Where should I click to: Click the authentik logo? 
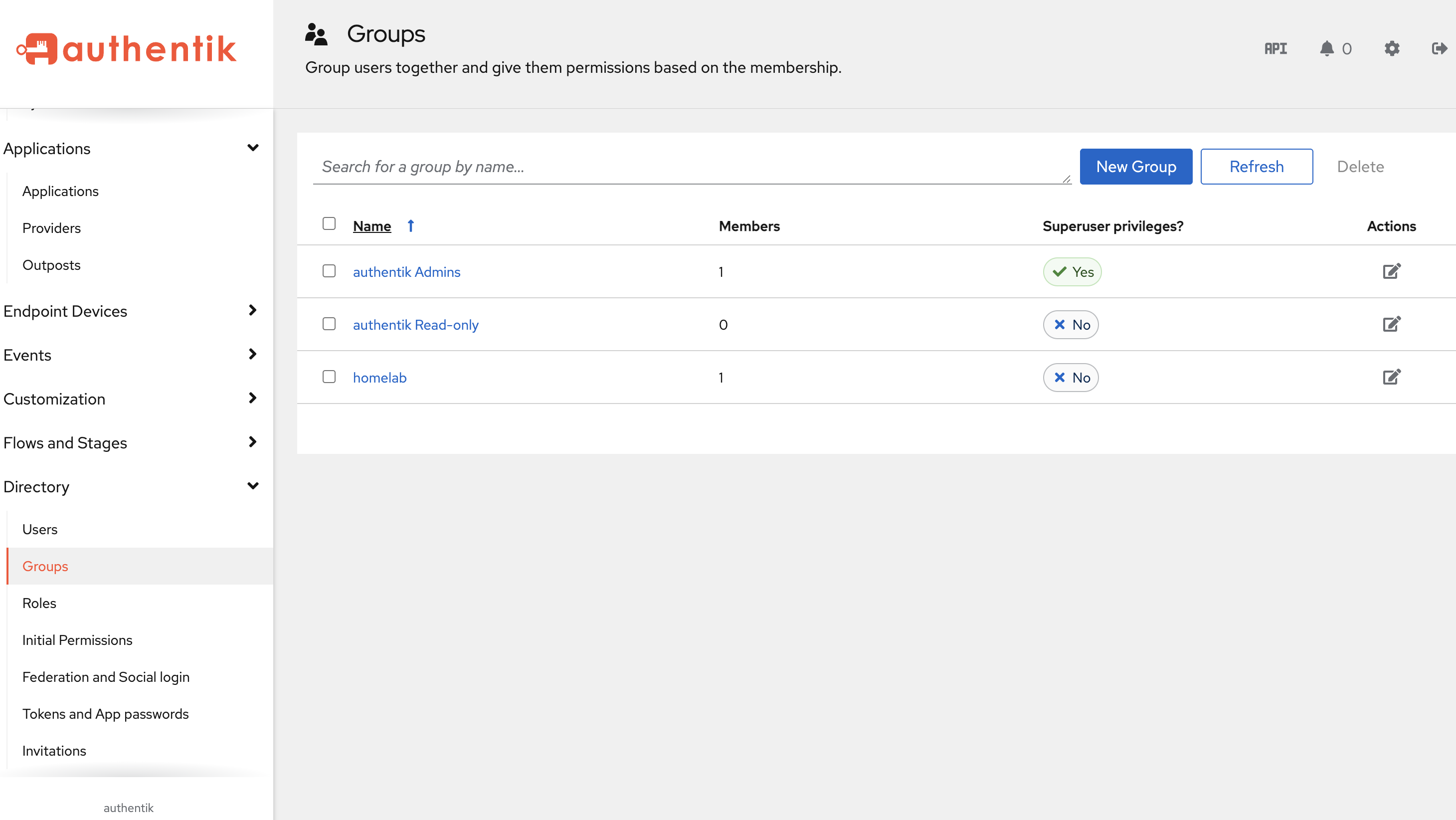(127, 49)
